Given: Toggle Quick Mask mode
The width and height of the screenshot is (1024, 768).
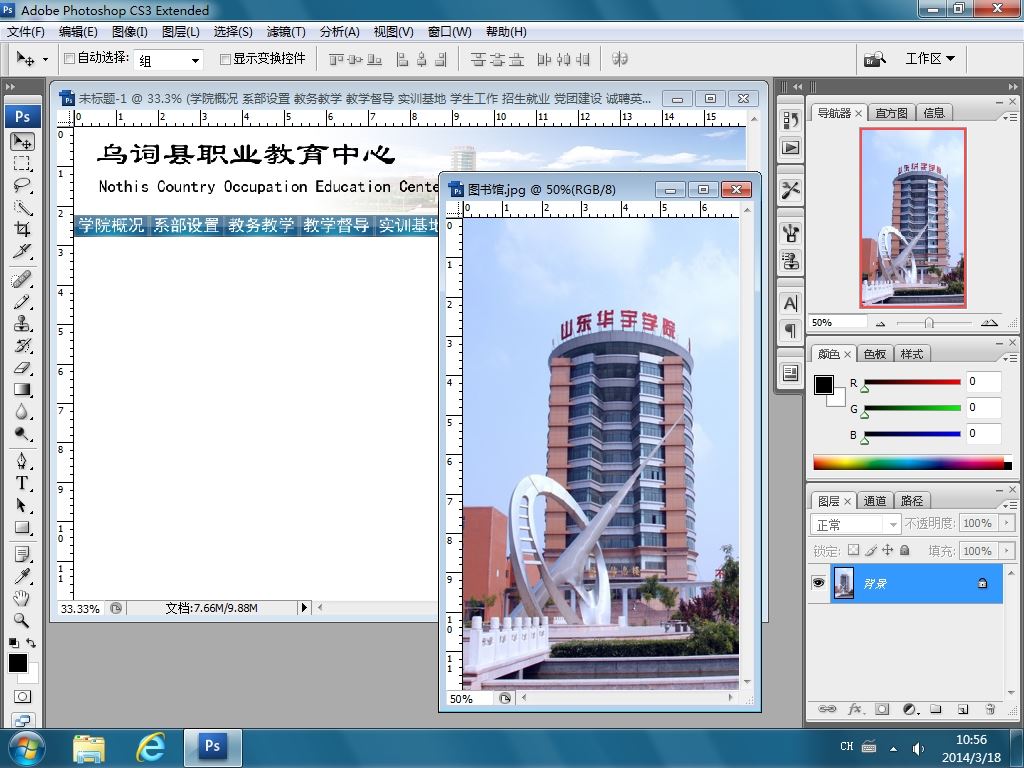Looking at the screenshot, I should tap(22, 697).
